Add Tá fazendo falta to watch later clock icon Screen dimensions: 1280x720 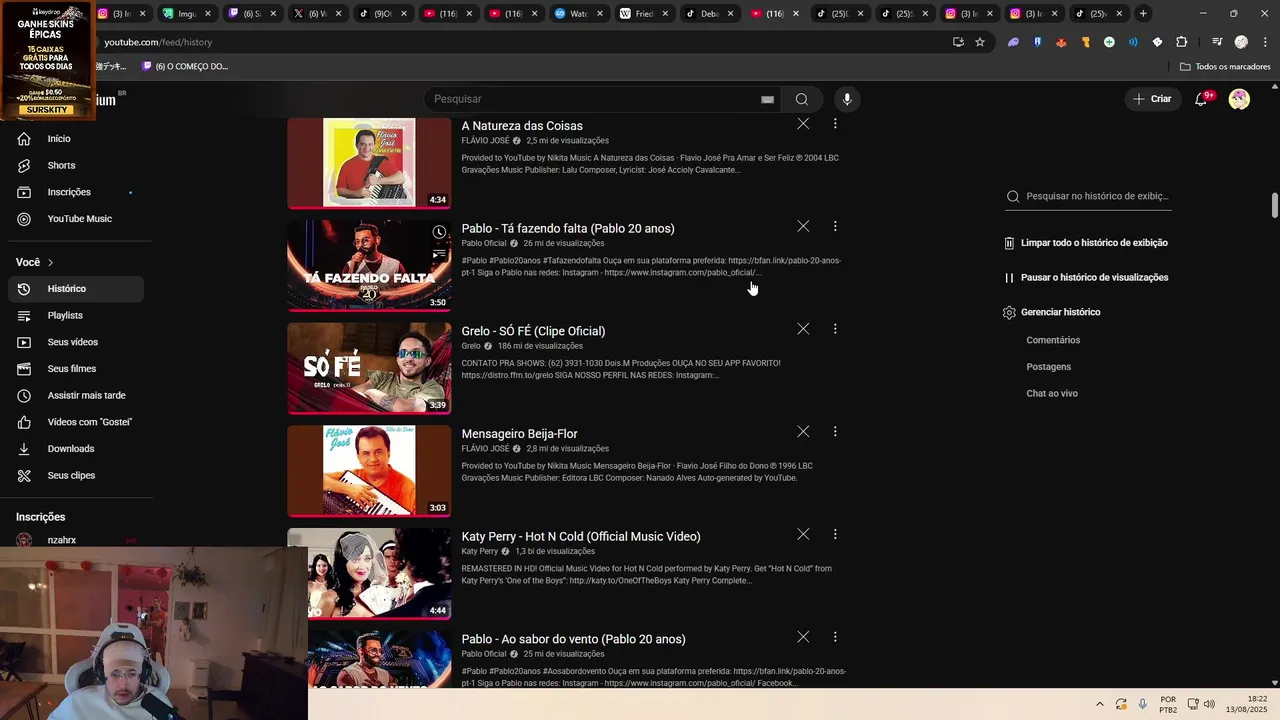pyautogui.click(x=439, y=232)
